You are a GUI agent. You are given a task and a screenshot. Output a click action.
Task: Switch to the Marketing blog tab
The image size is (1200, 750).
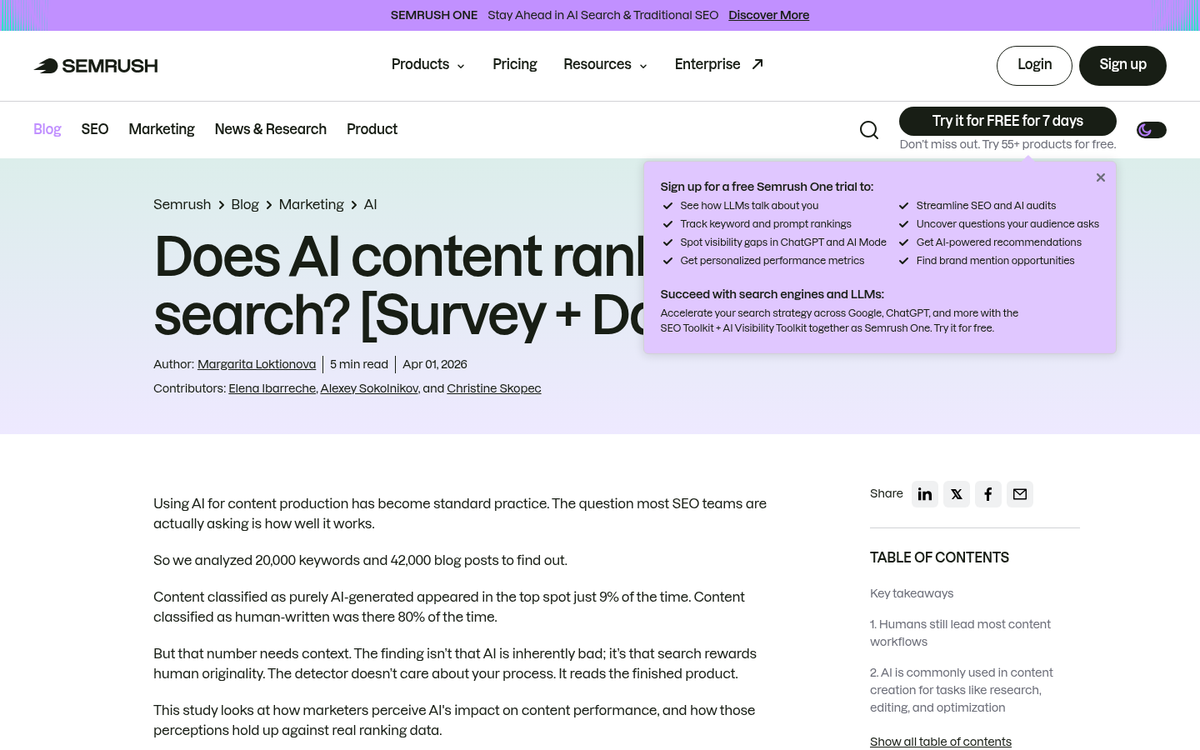tap(161, 129)
